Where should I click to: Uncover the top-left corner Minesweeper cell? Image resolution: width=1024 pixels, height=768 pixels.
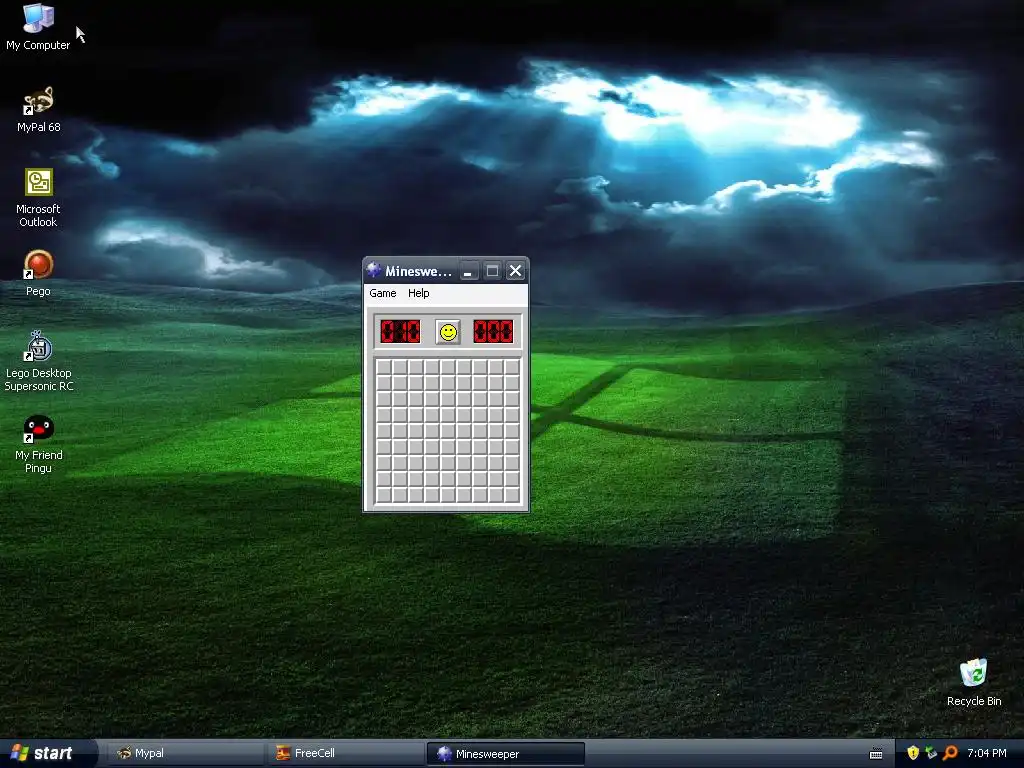[384, 367]
